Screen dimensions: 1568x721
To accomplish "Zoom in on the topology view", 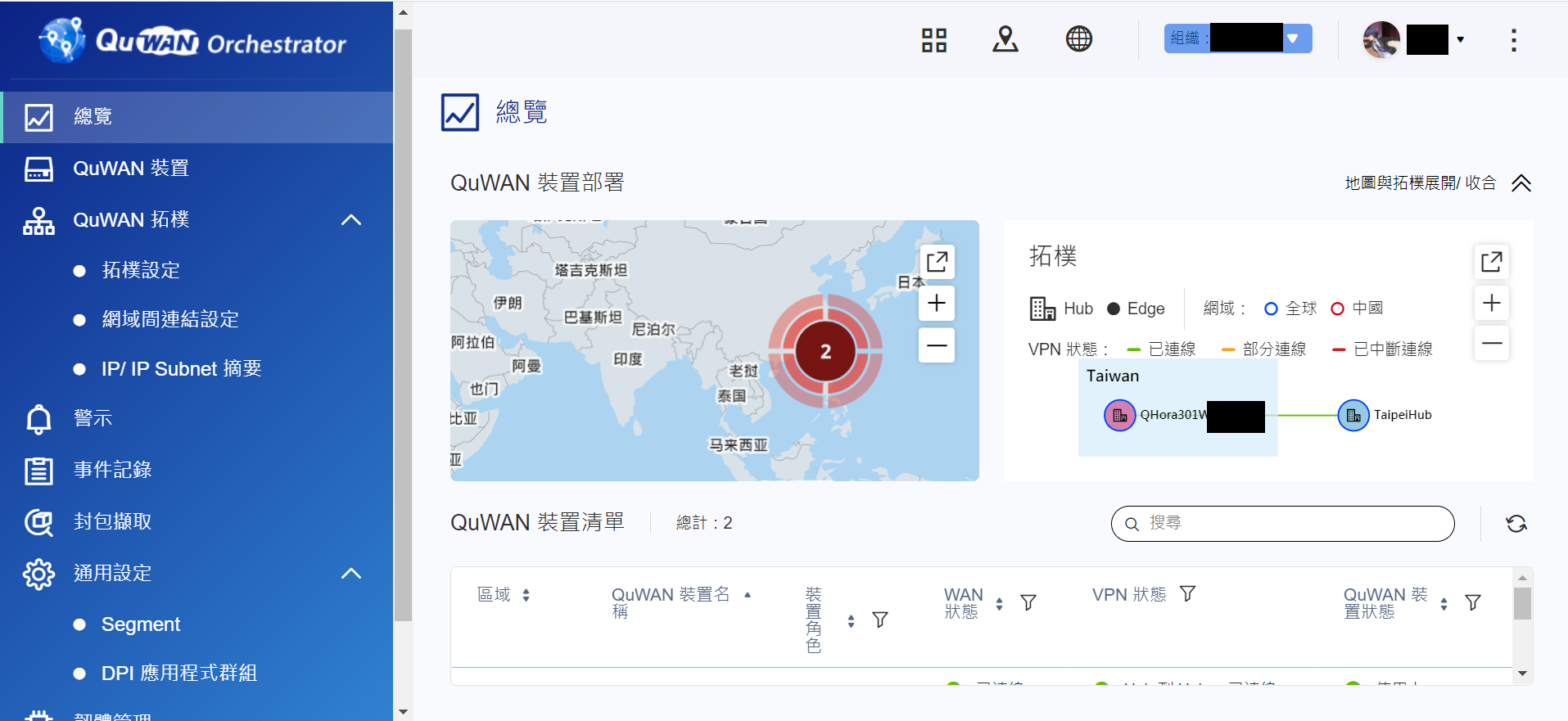I will (1492, 303).
